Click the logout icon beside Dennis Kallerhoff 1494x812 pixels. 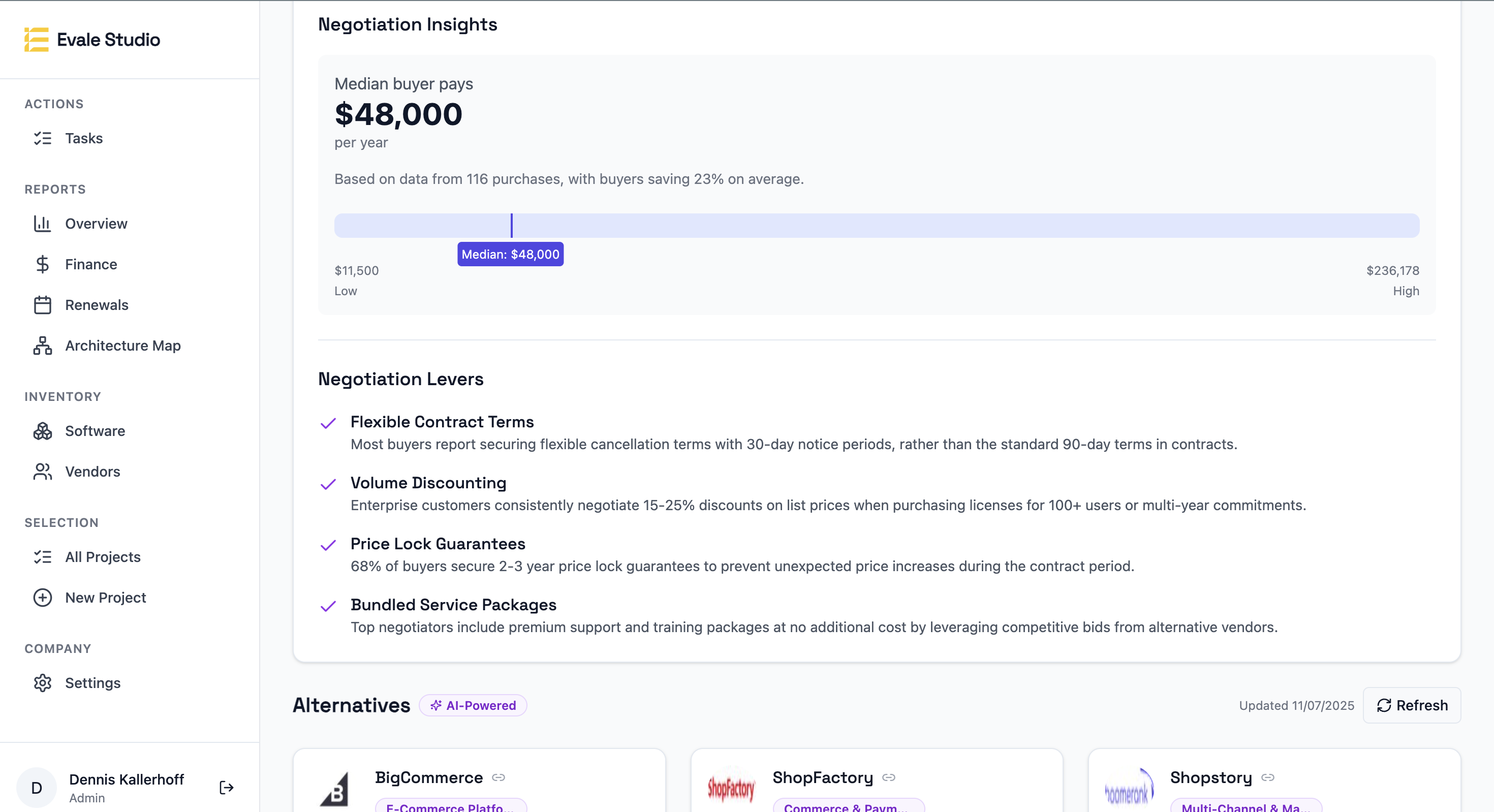(x=226, y=787)
